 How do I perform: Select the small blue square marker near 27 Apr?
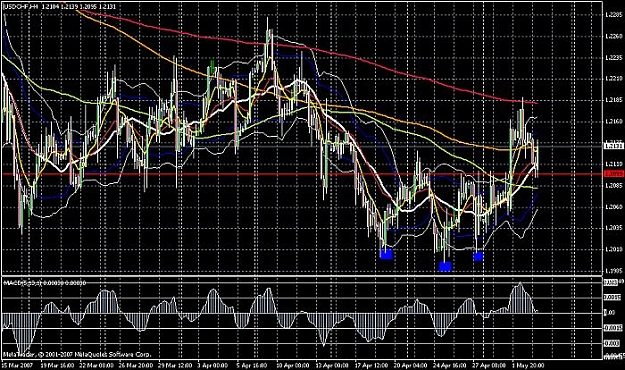[478, 256]
